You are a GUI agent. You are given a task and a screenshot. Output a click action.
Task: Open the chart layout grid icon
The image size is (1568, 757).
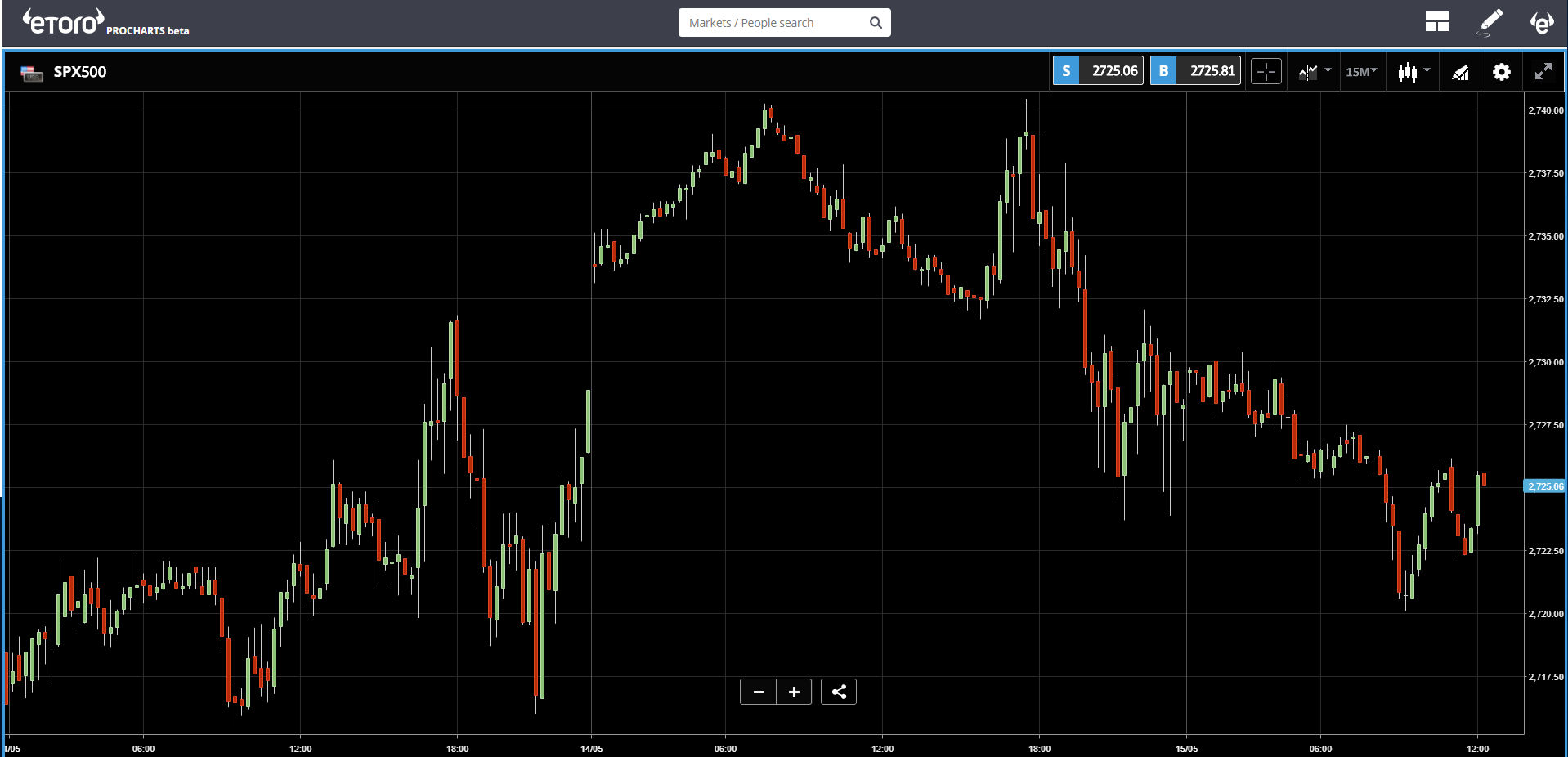coord(1436,22)
